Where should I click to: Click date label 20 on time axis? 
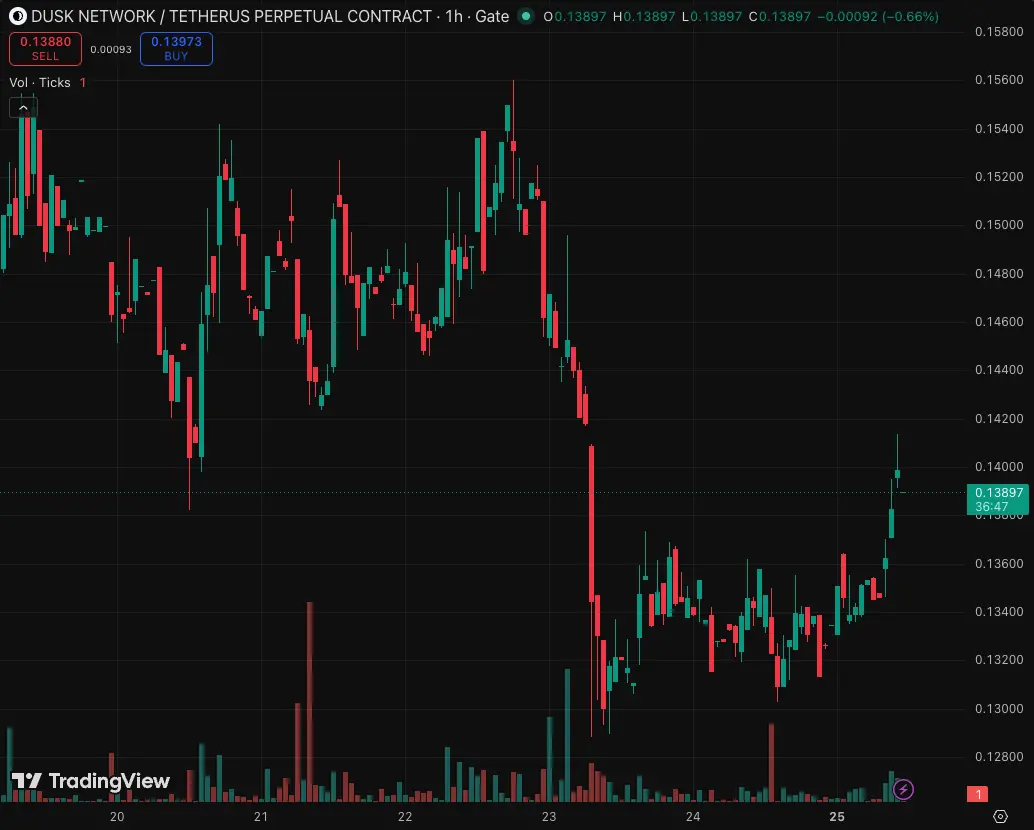[117, 817]
